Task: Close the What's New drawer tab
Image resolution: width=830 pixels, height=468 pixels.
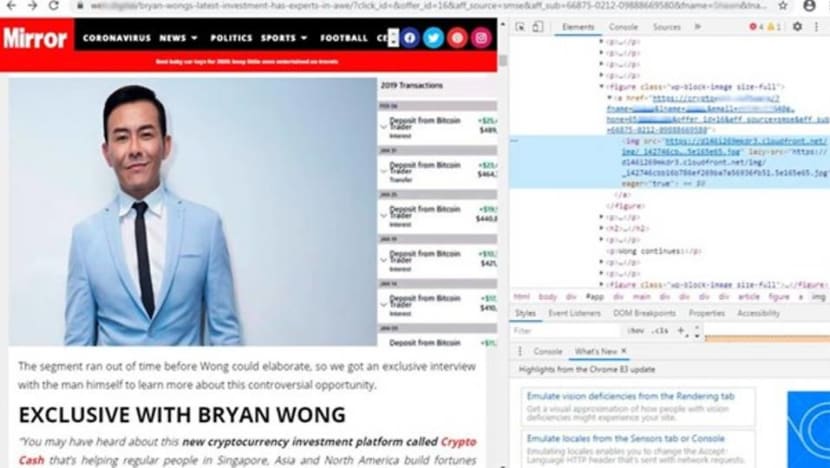Action: point(624,350)
